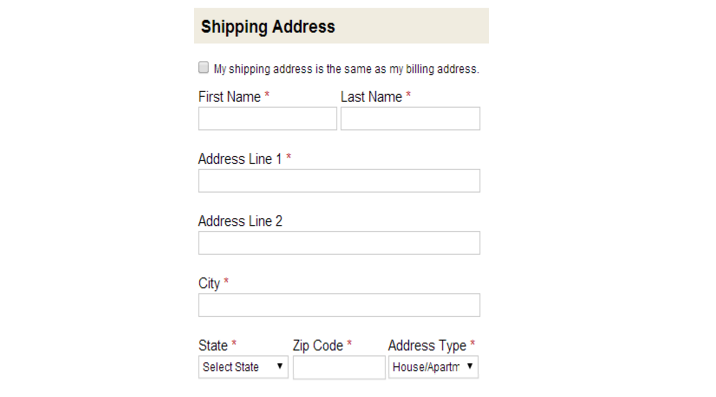Click the City field label

coord(209,284)
